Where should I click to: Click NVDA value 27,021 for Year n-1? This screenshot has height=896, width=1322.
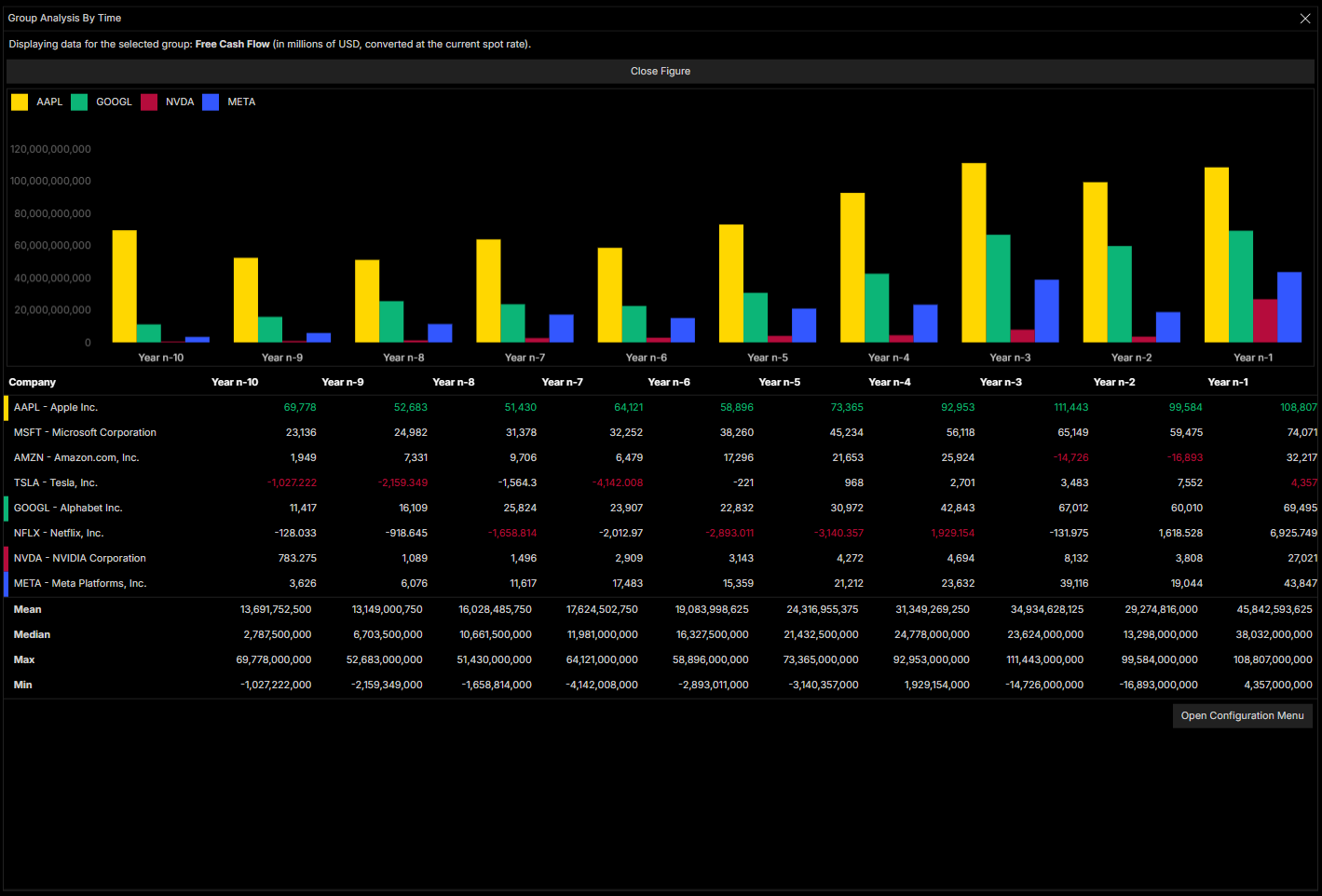[x=1302, y=558]
